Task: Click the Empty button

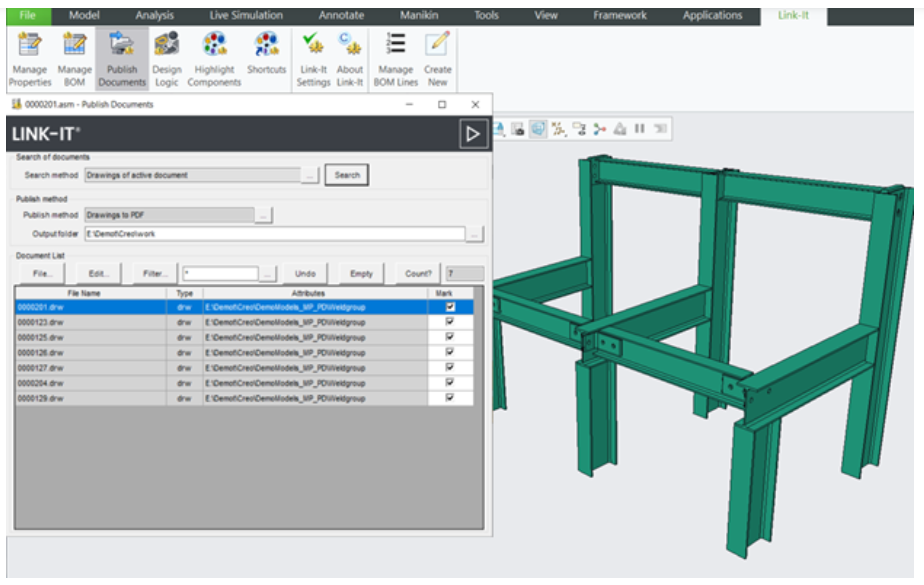Action: click(x=361, y=274)
